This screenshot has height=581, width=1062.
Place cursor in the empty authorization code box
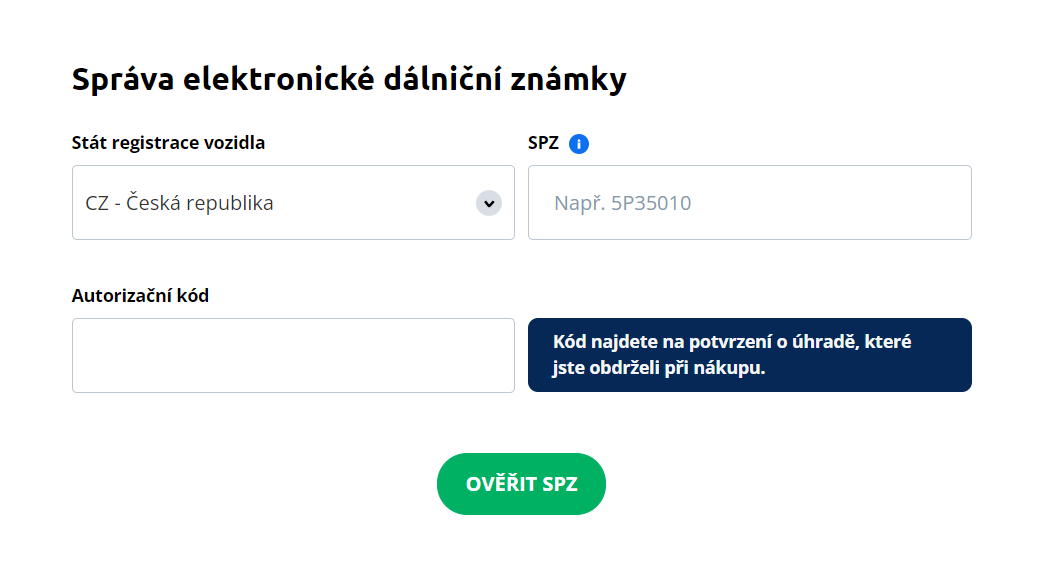click(293, 356)
